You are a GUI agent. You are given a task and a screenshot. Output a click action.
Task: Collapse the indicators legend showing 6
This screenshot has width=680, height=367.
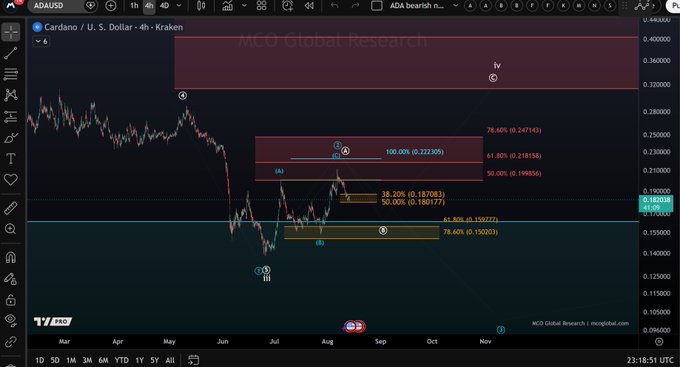tap(41, 41)
